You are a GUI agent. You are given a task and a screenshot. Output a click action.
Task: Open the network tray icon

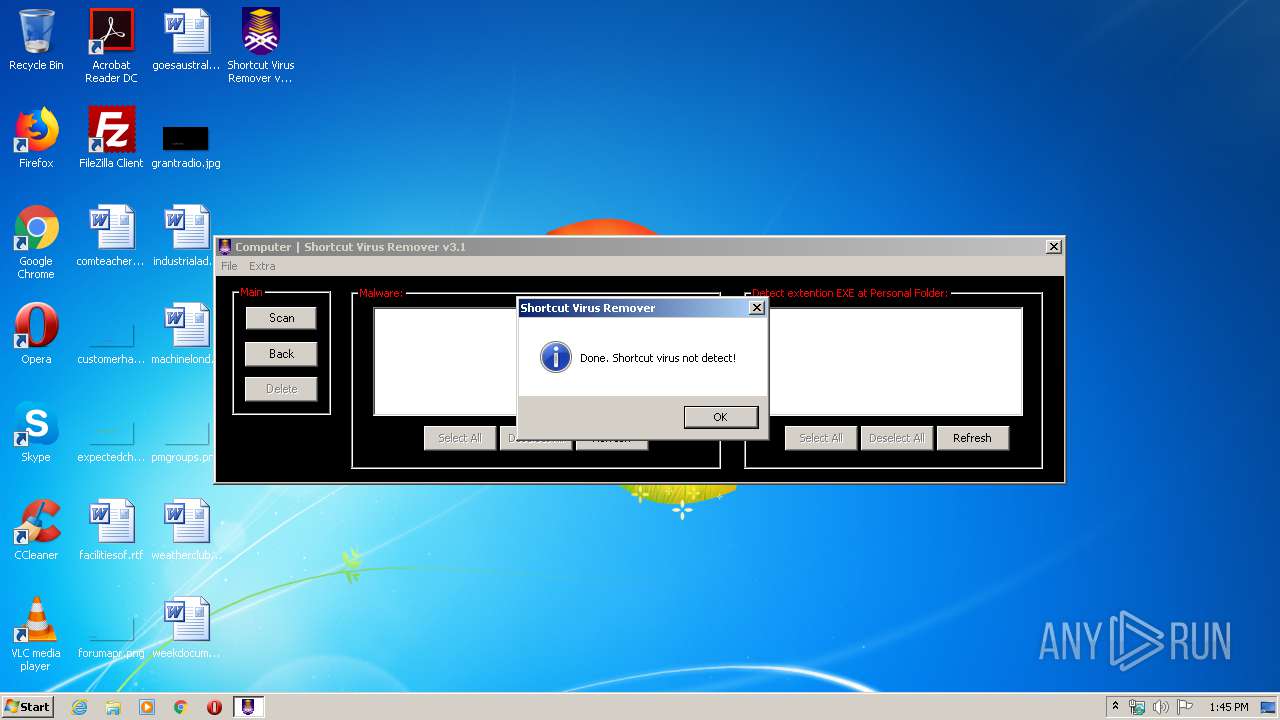[x=1137, y=707]
